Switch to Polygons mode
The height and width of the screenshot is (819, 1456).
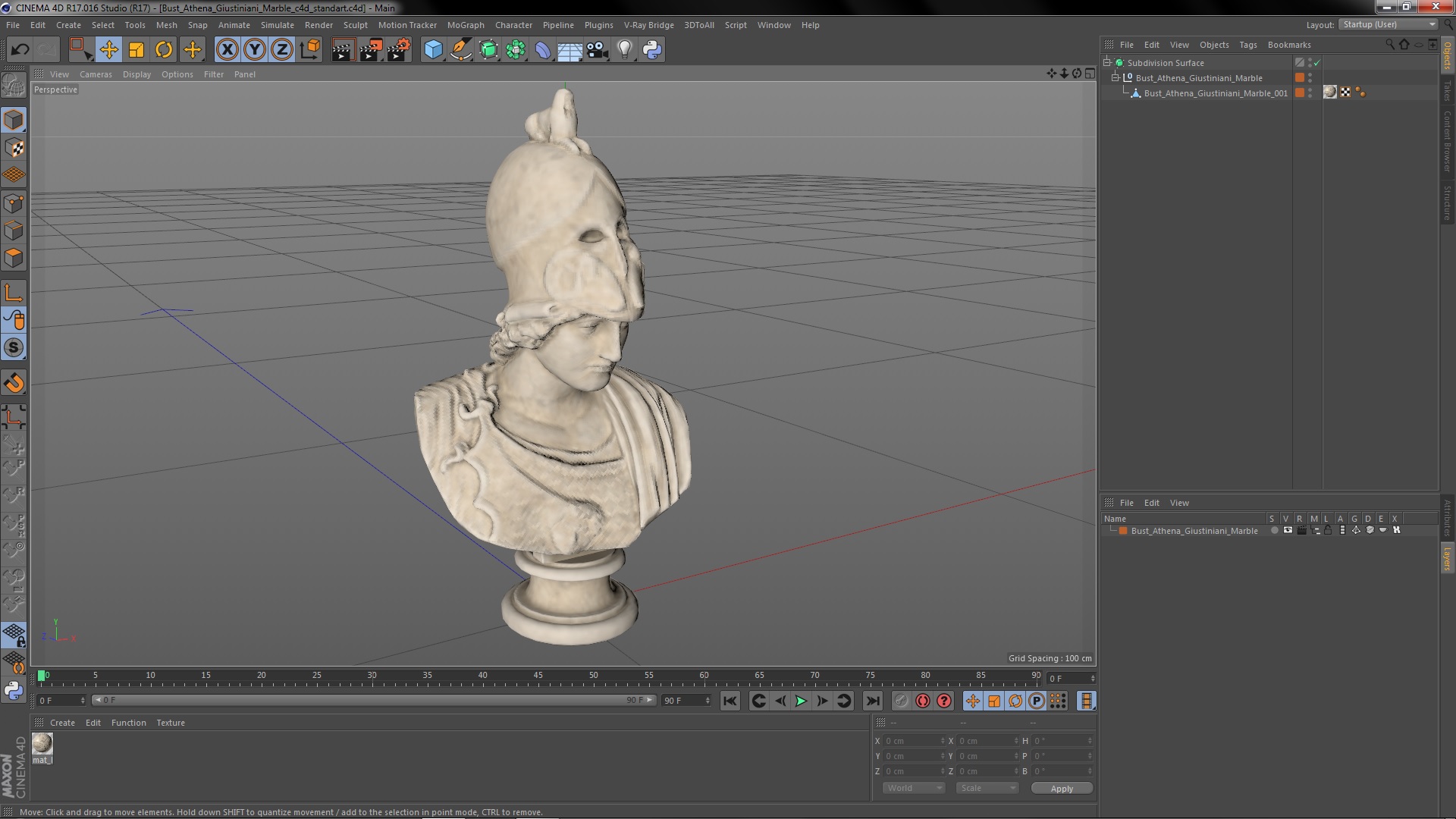coord(14,258)
